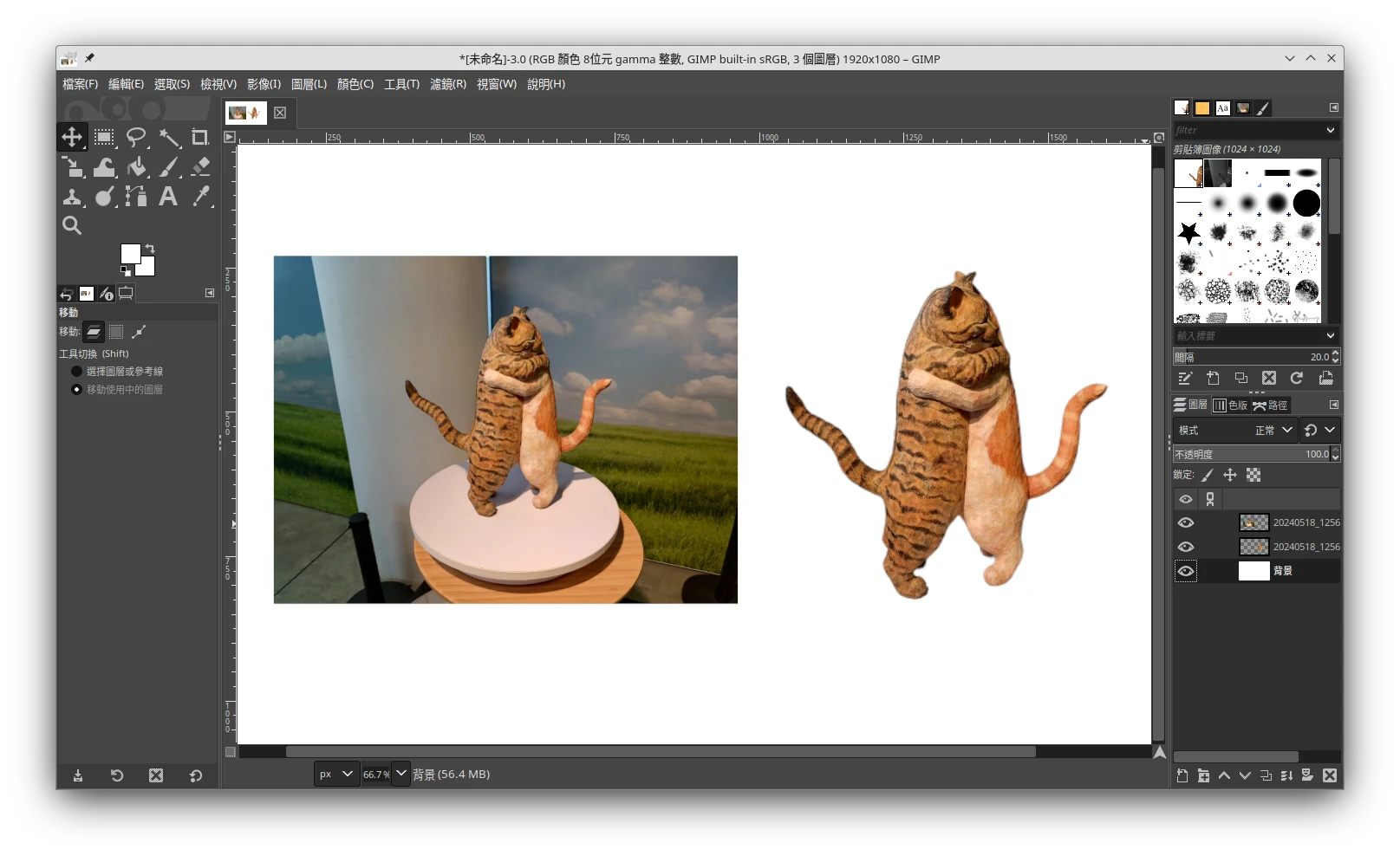Open the 濾鏡(R) menu
This screenshot has height=856, width=1400.
point(447,84)
